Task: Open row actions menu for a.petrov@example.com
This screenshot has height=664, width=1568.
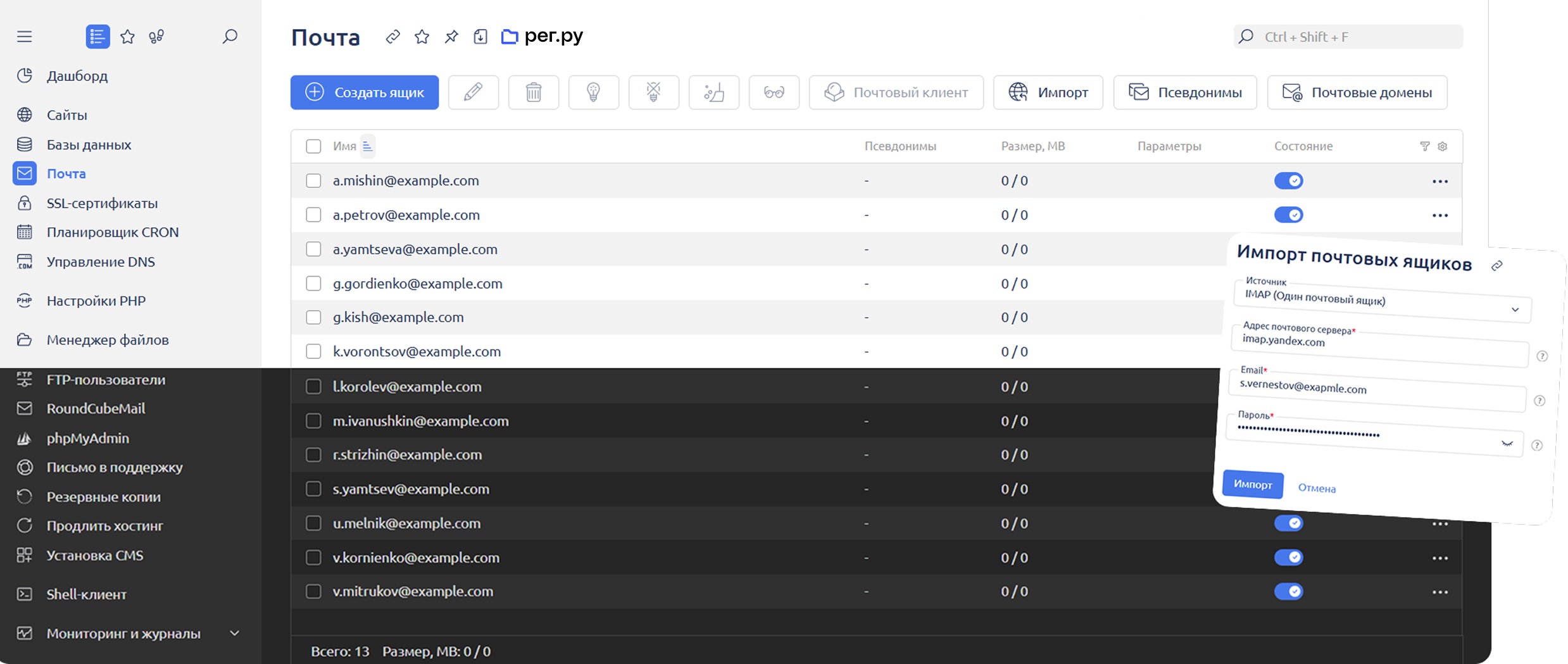Action: coord(1439,215)
